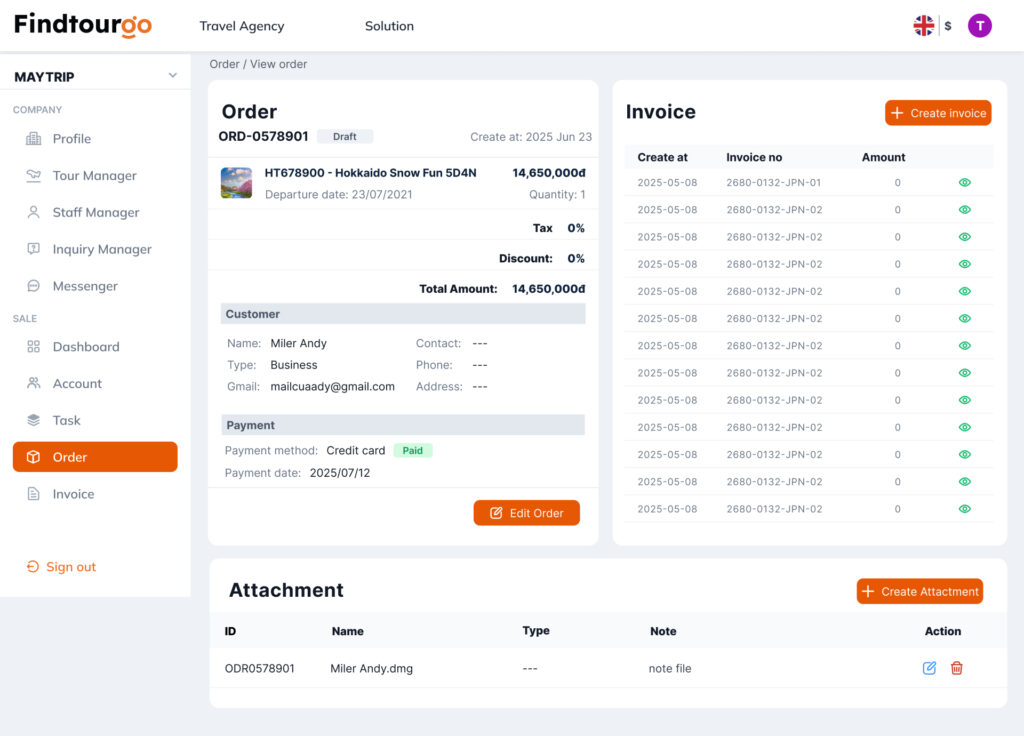The image size is (1024, 736).
Task: Click the Create invoice button
Action: 937,113
